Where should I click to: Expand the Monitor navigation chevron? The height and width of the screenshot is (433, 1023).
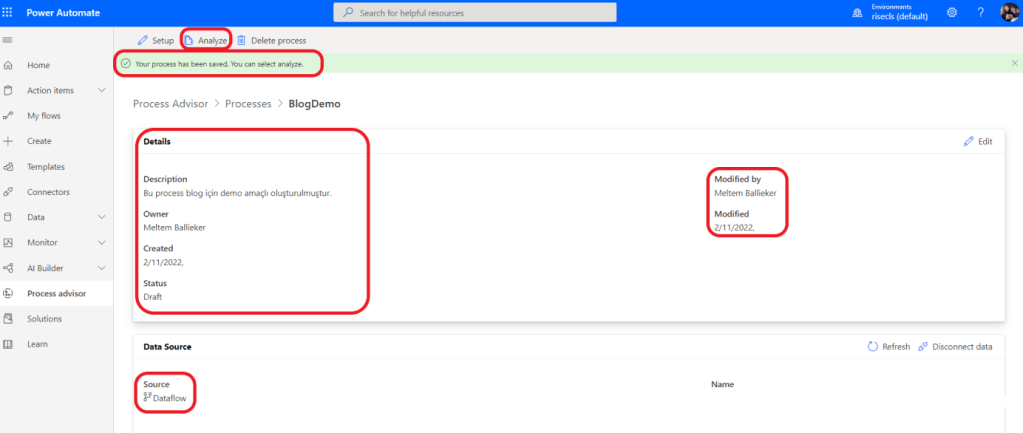(x=101, y=243)
